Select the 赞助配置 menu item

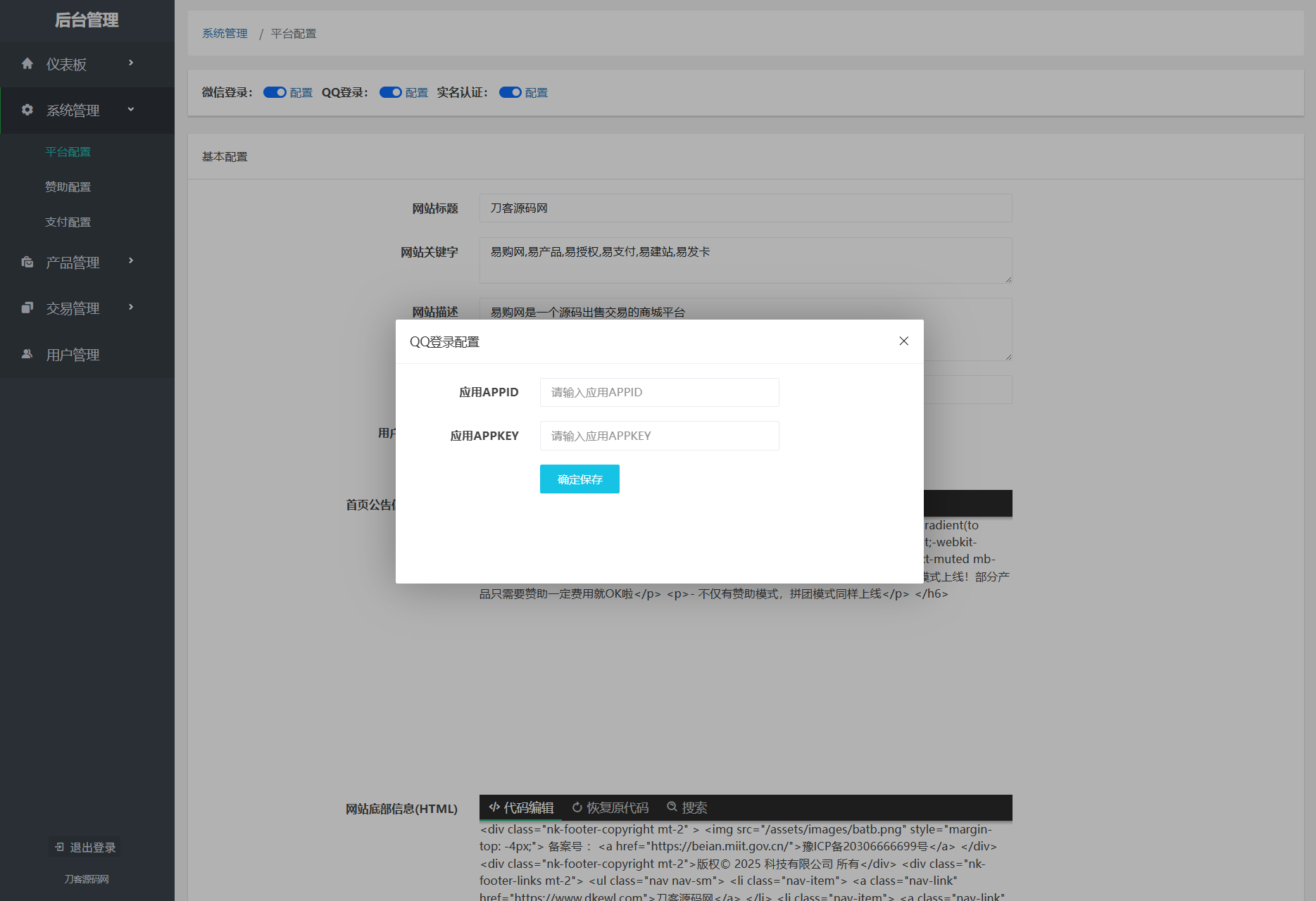(68, 186)
